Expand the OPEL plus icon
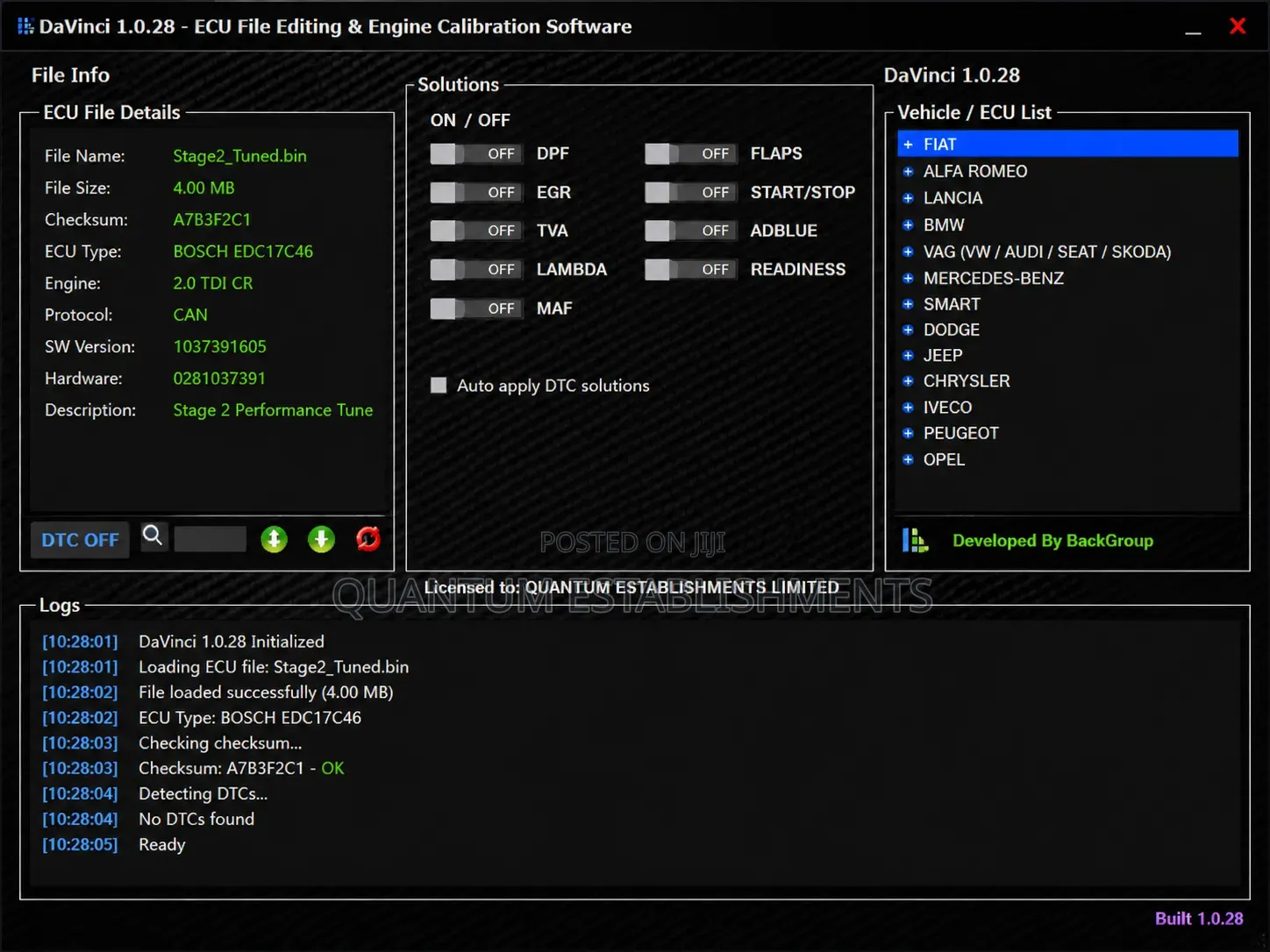The image size is (1270, 952). tap(909, 459)
